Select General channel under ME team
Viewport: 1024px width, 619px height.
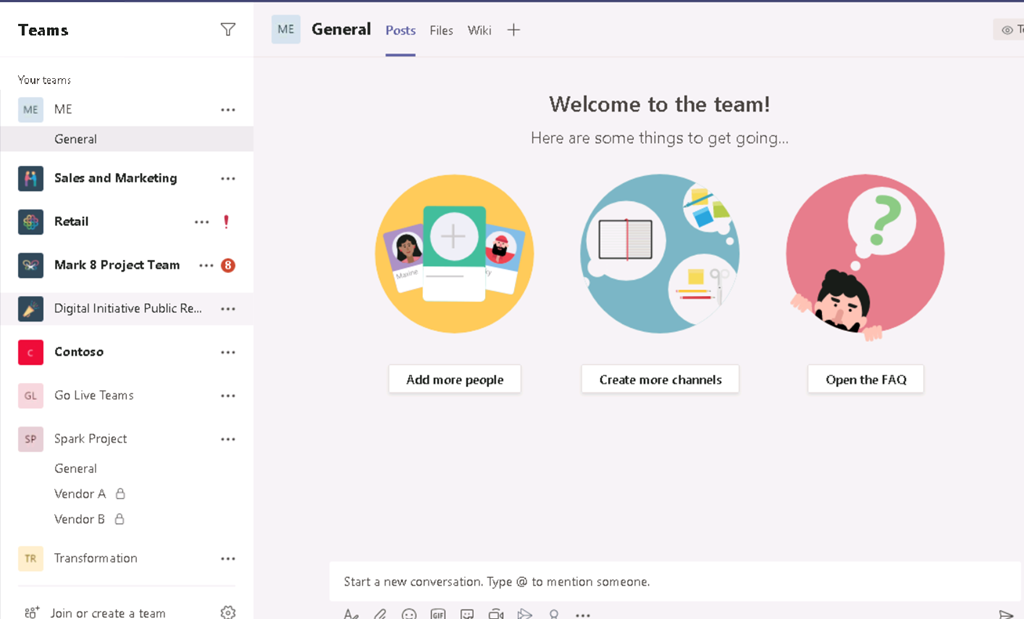tap(127, 139)
